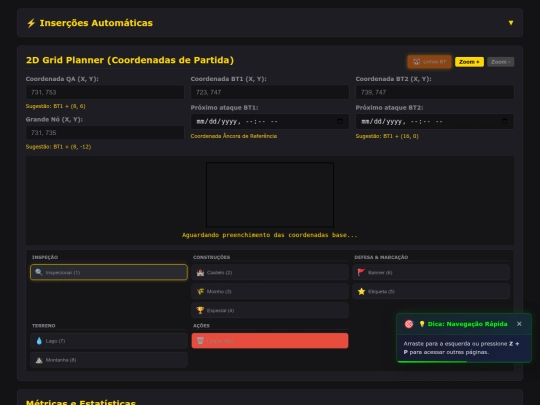Click the target icon in the tip popup
Screen dimensions: 540x405
(x=409, y=324)
